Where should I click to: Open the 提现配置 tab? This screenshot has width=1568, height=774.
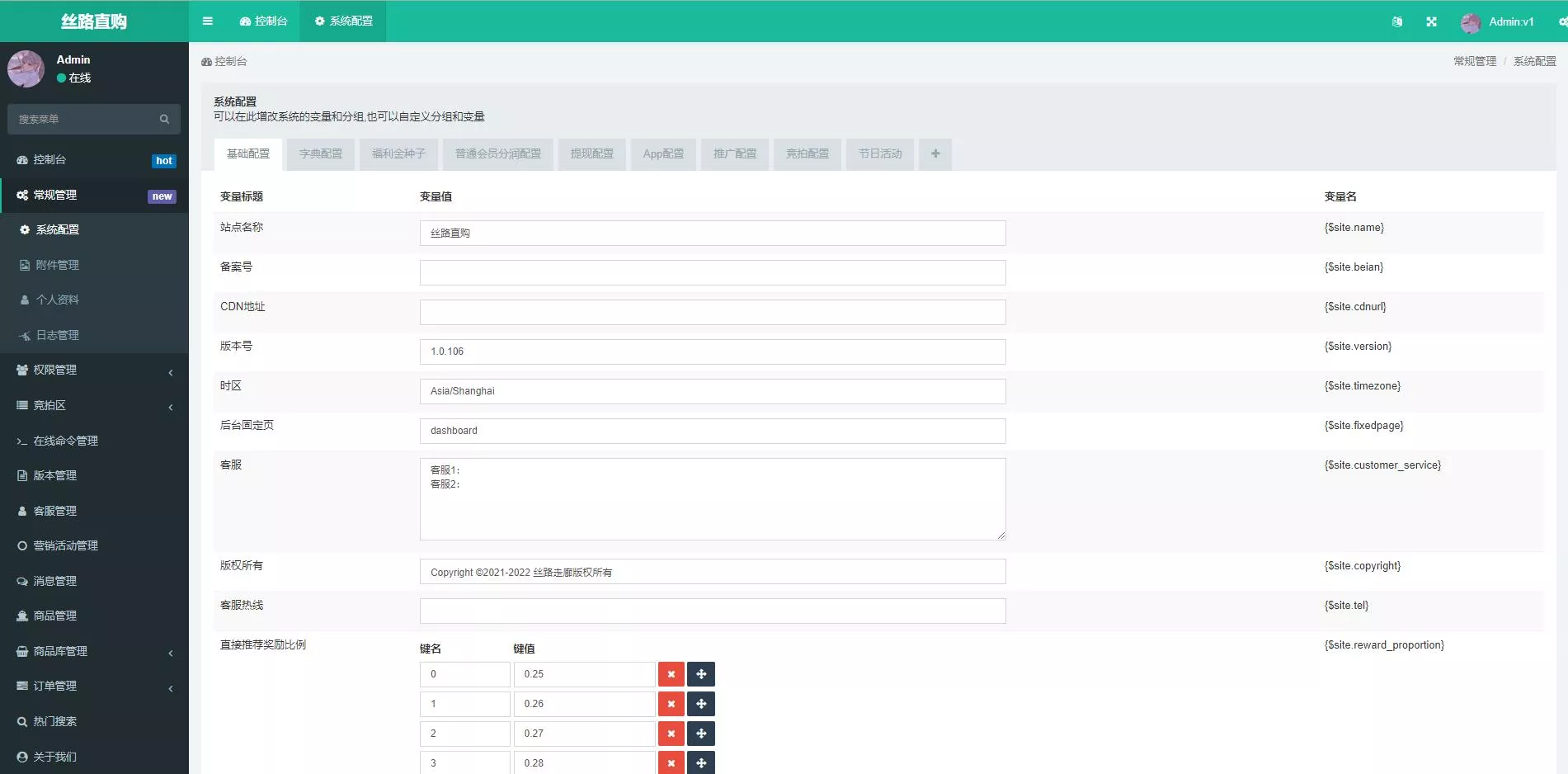click(x=591, y=154)
